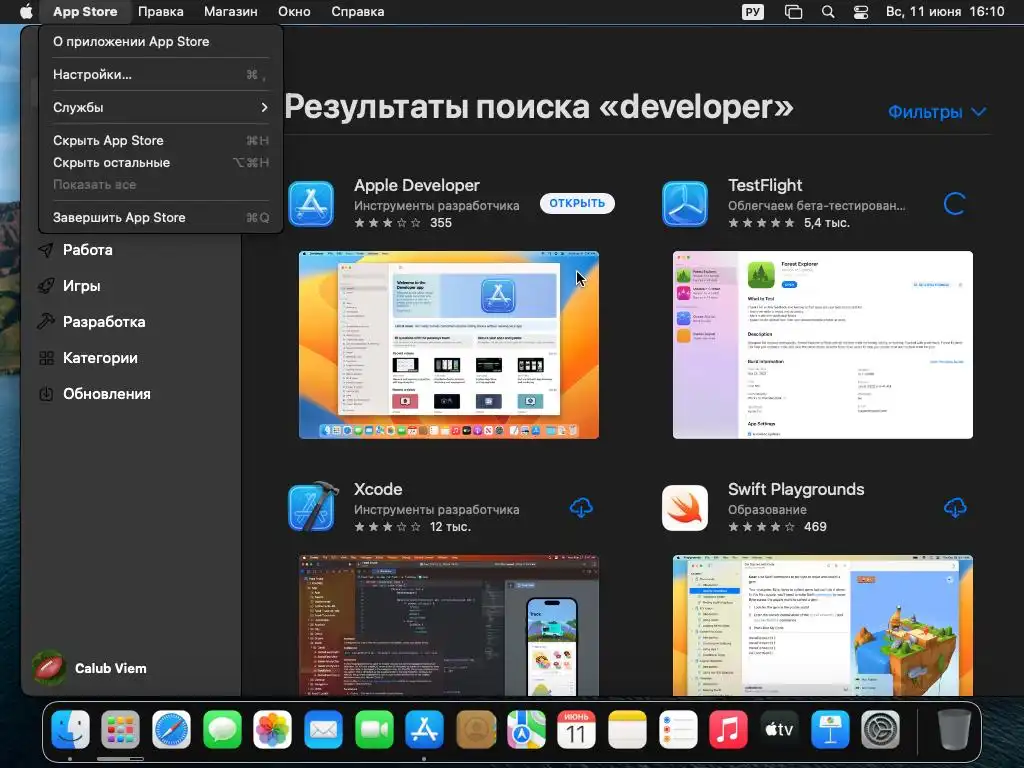Open the Справка menu

(357, 12)
